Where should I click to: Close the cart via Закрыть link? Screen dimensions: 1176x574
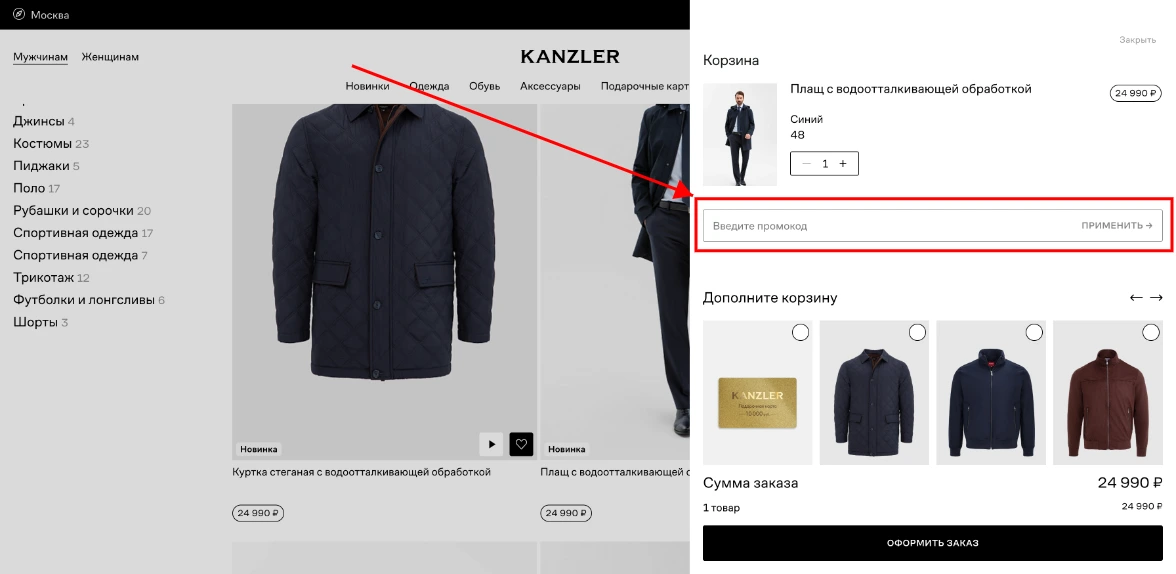click(1138, 40)
